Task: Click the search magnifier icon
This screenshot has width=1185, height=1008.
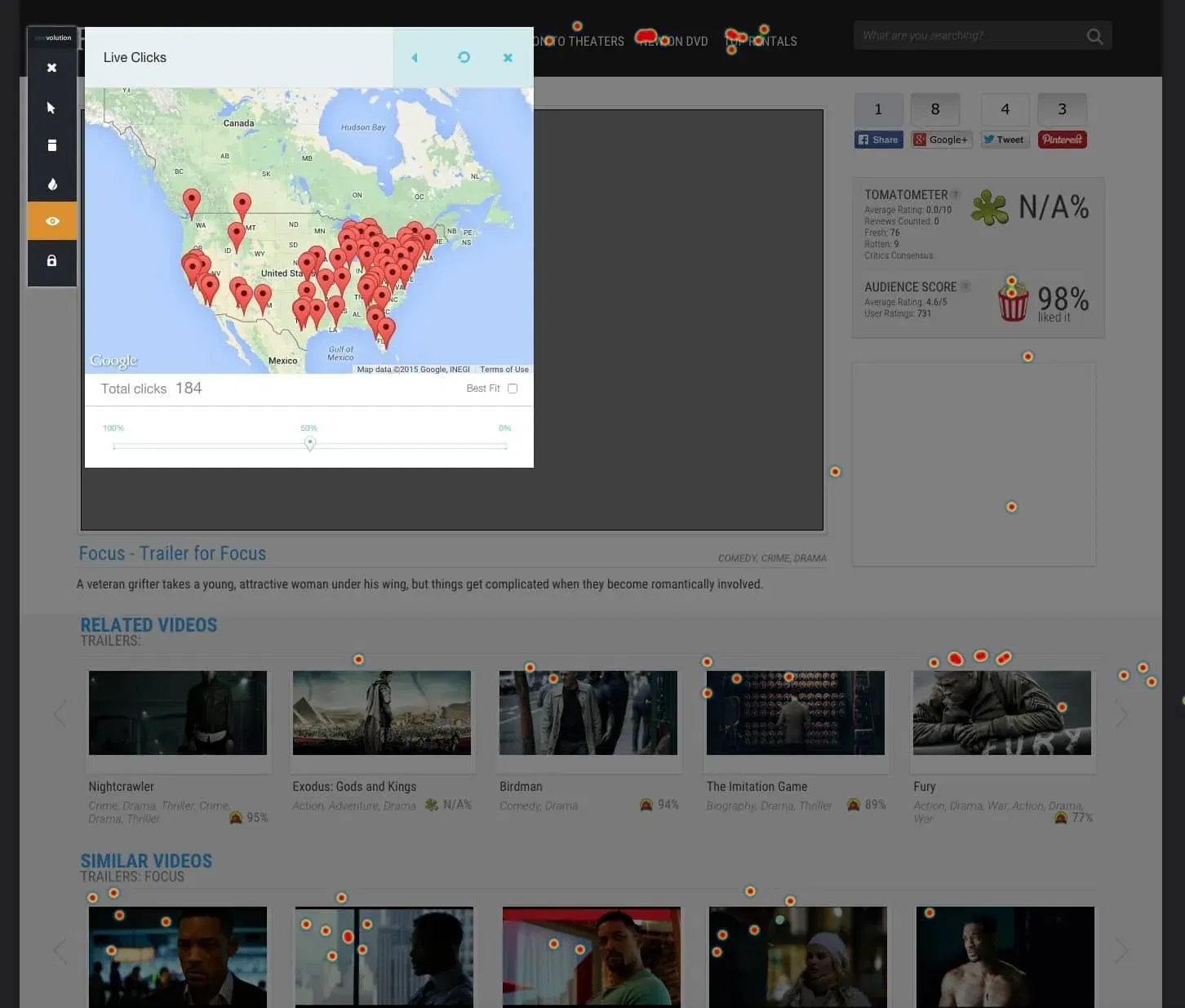Action: coord(1094,36)
